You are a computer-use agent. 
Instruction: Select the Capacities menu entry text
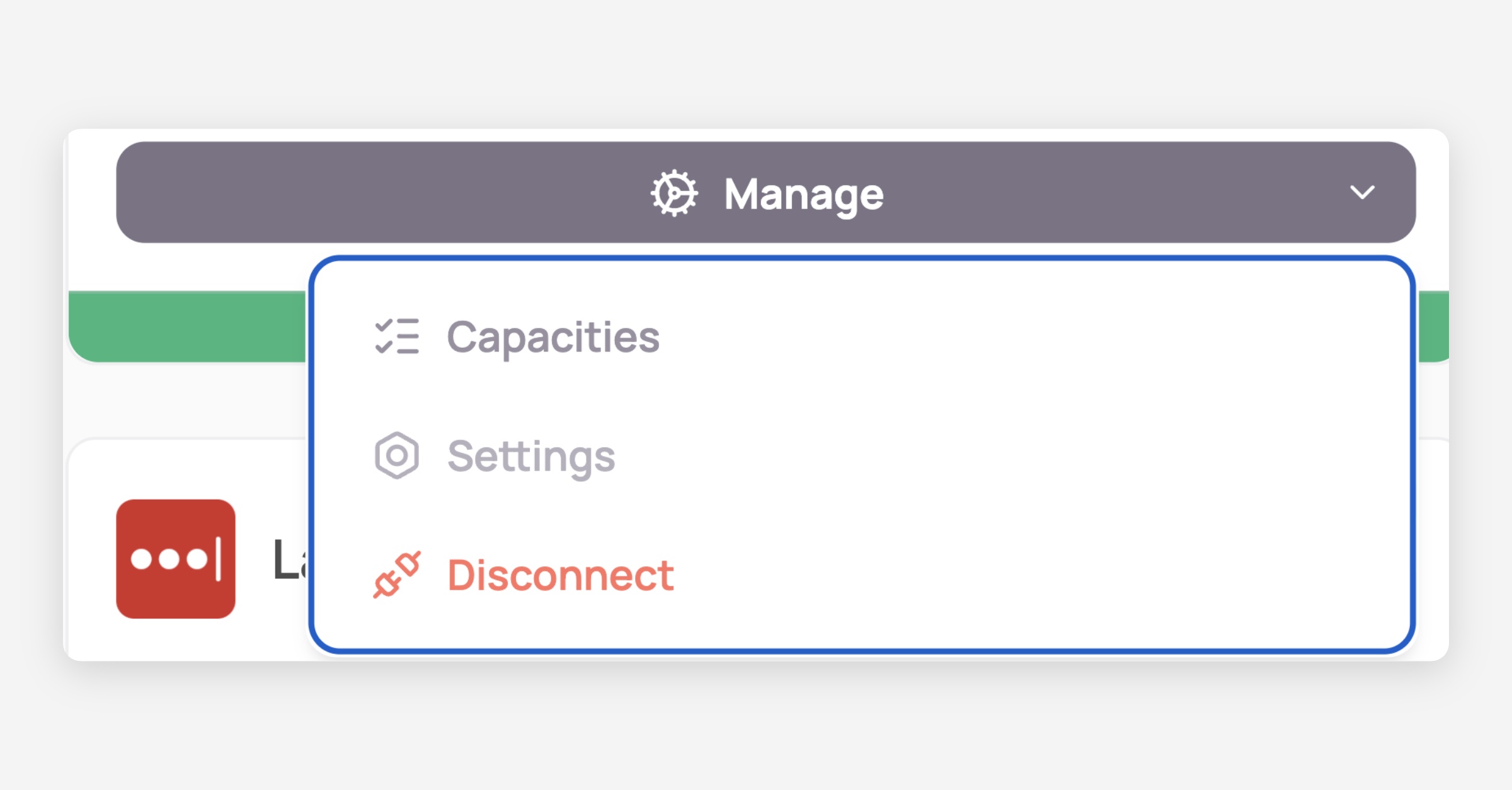[x=553, y=337]
